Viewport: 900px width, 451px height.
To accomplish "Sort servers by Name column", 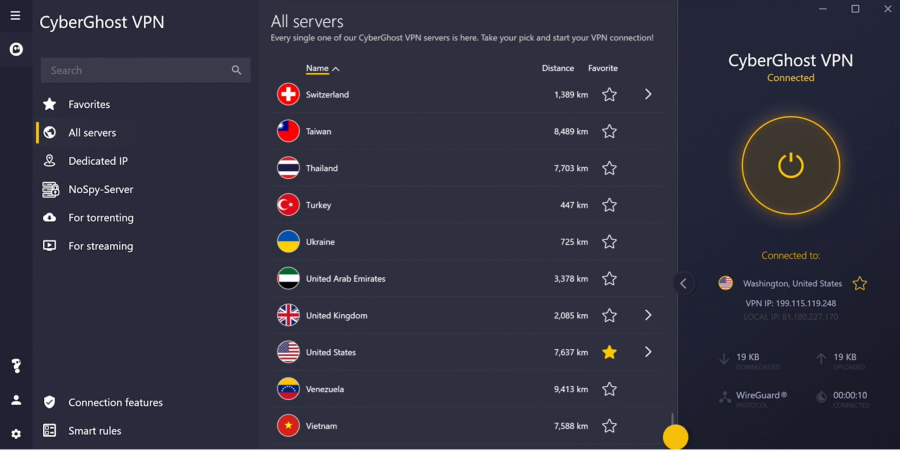I will 318,68.
